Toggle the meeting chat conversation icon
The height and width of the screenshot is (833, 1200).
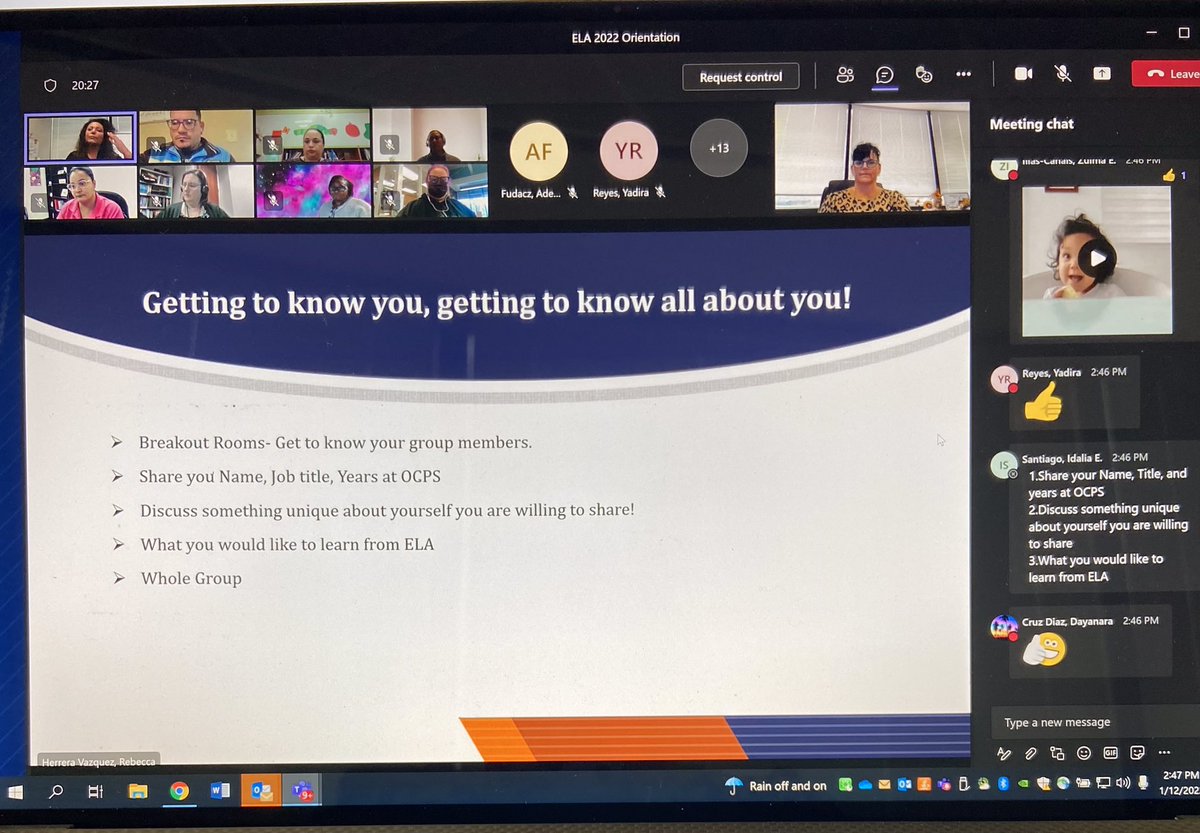pos(884,75)
